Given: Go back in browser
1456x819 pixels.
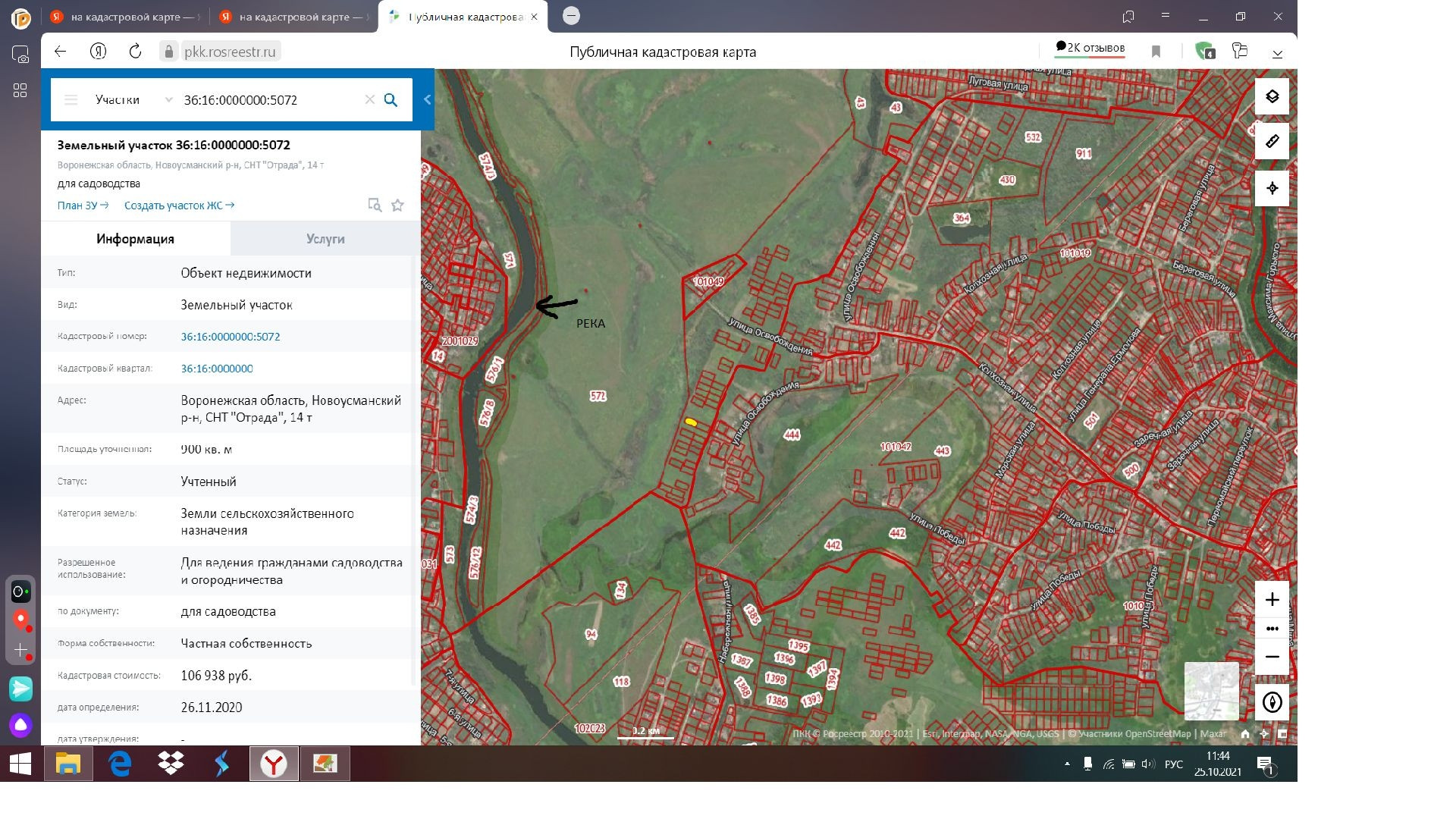Looking at the screenshot, I should pos(61,52).
